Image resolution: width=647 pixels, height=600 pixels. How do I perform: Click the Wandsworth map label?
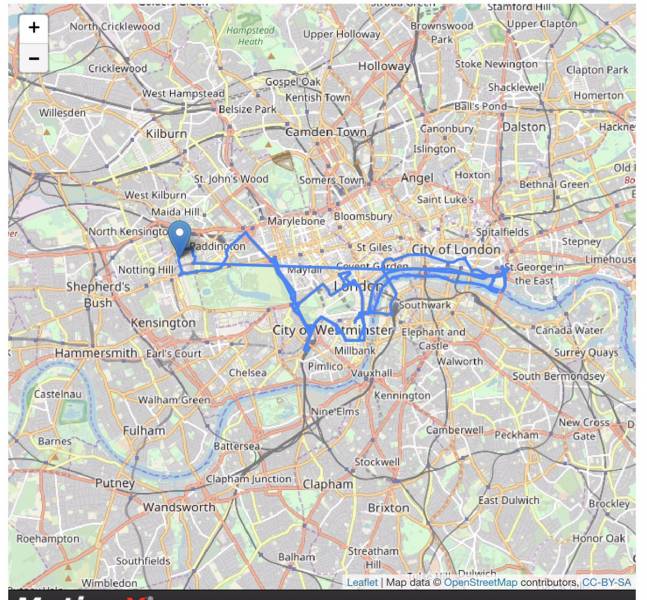coord(179,507)
